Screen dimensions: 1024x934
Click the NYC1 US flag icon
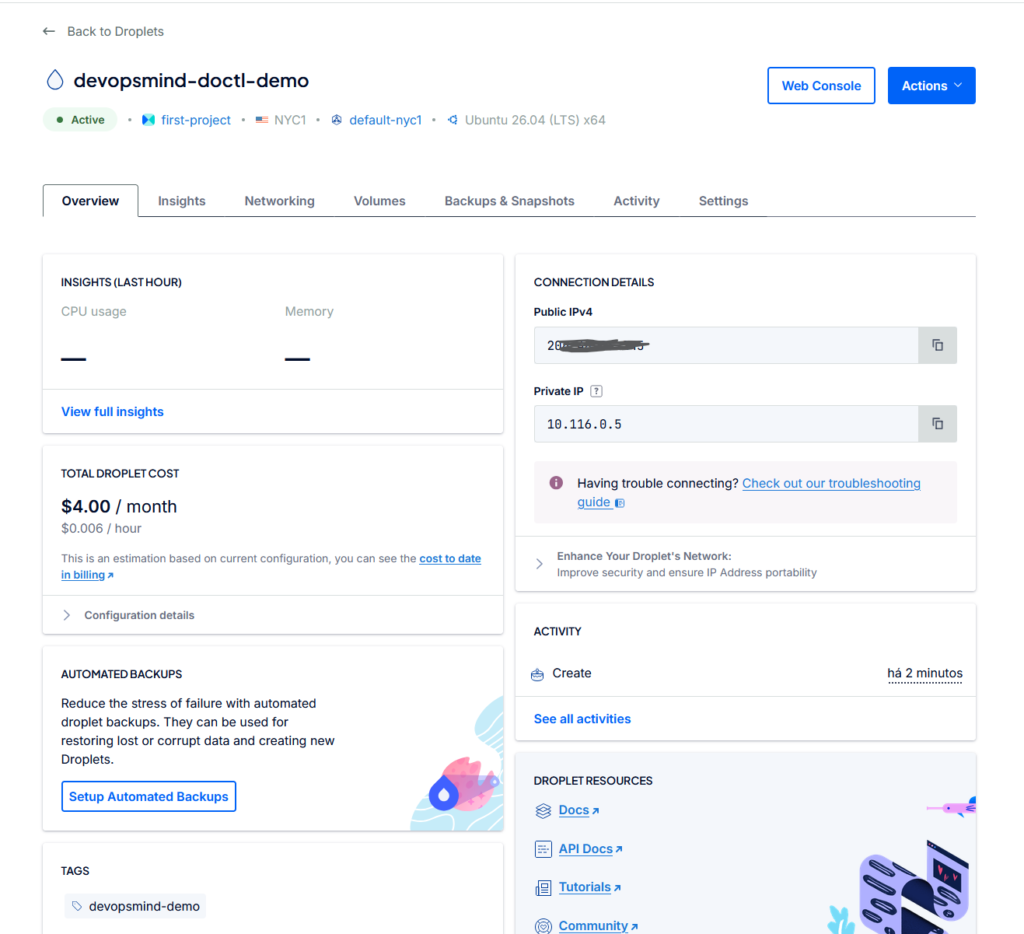click(262, 120)
